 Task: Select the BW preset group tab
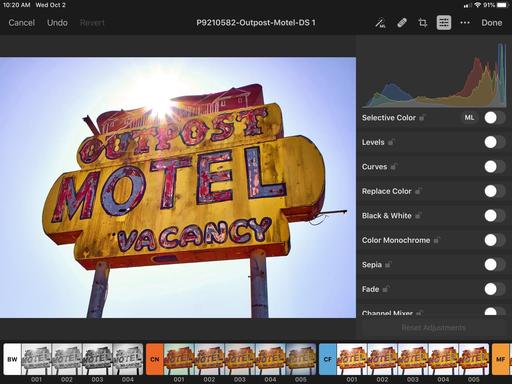click(x=12, y=359)
